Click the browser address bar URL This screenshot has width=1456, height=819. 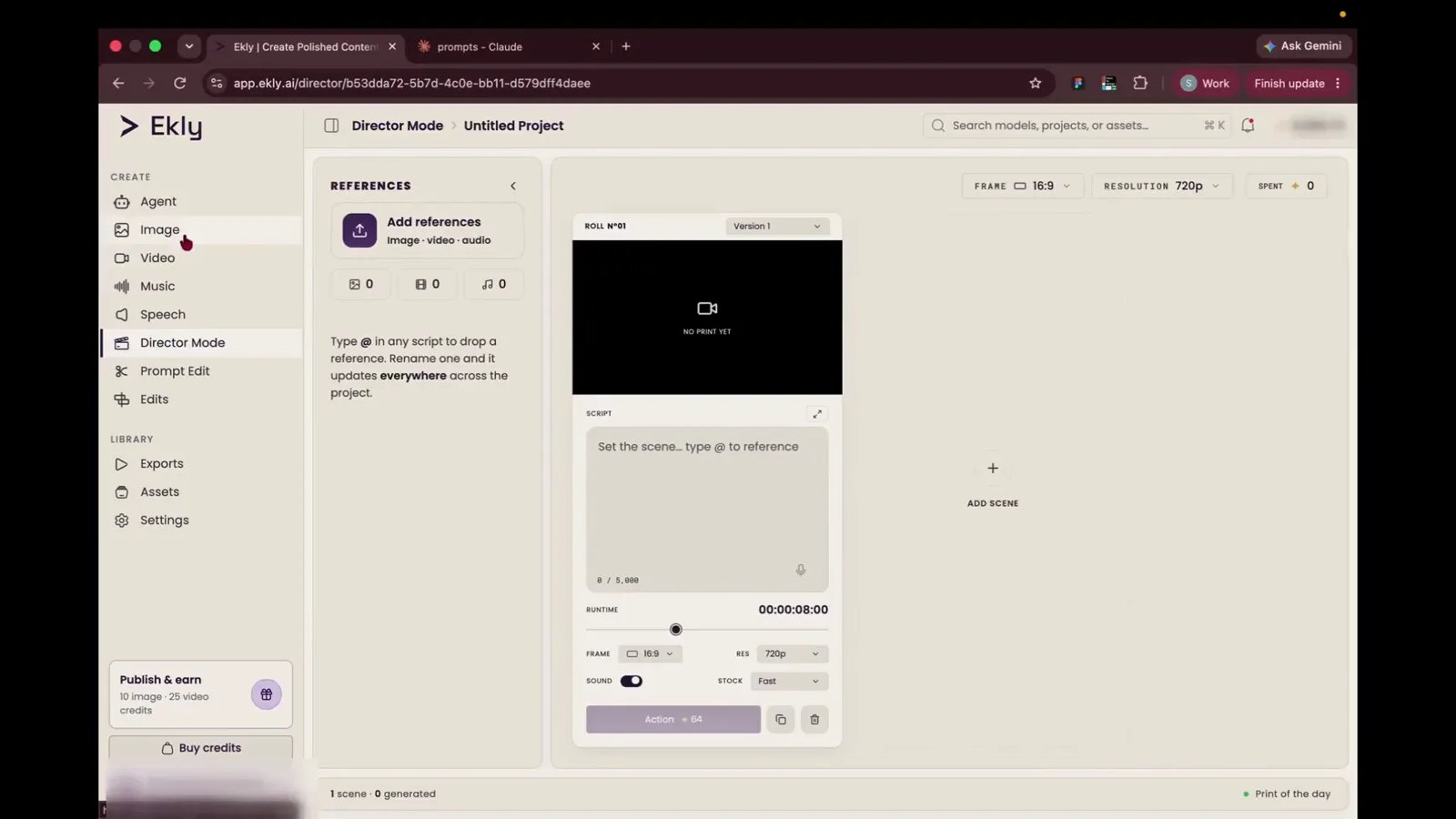pyautogui.click(x=411, y=83)
